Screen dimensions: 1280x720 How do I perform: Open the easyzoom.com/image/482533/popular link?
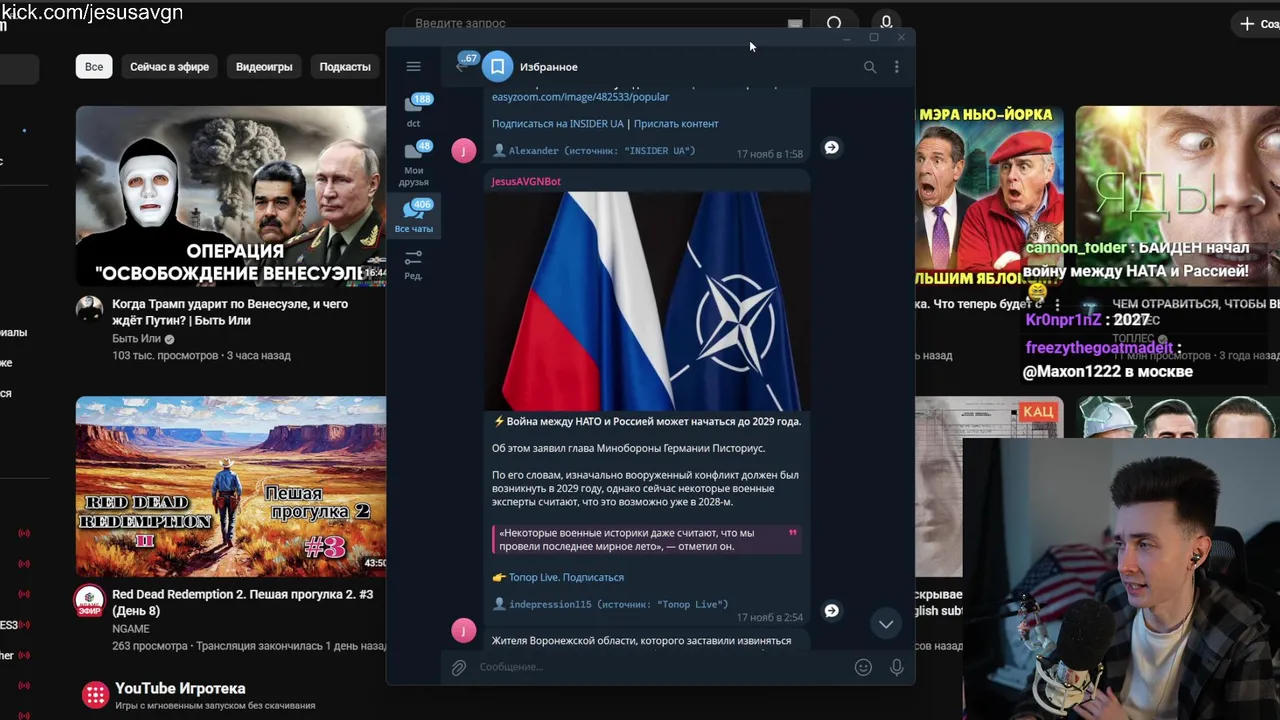coord(580,97)
